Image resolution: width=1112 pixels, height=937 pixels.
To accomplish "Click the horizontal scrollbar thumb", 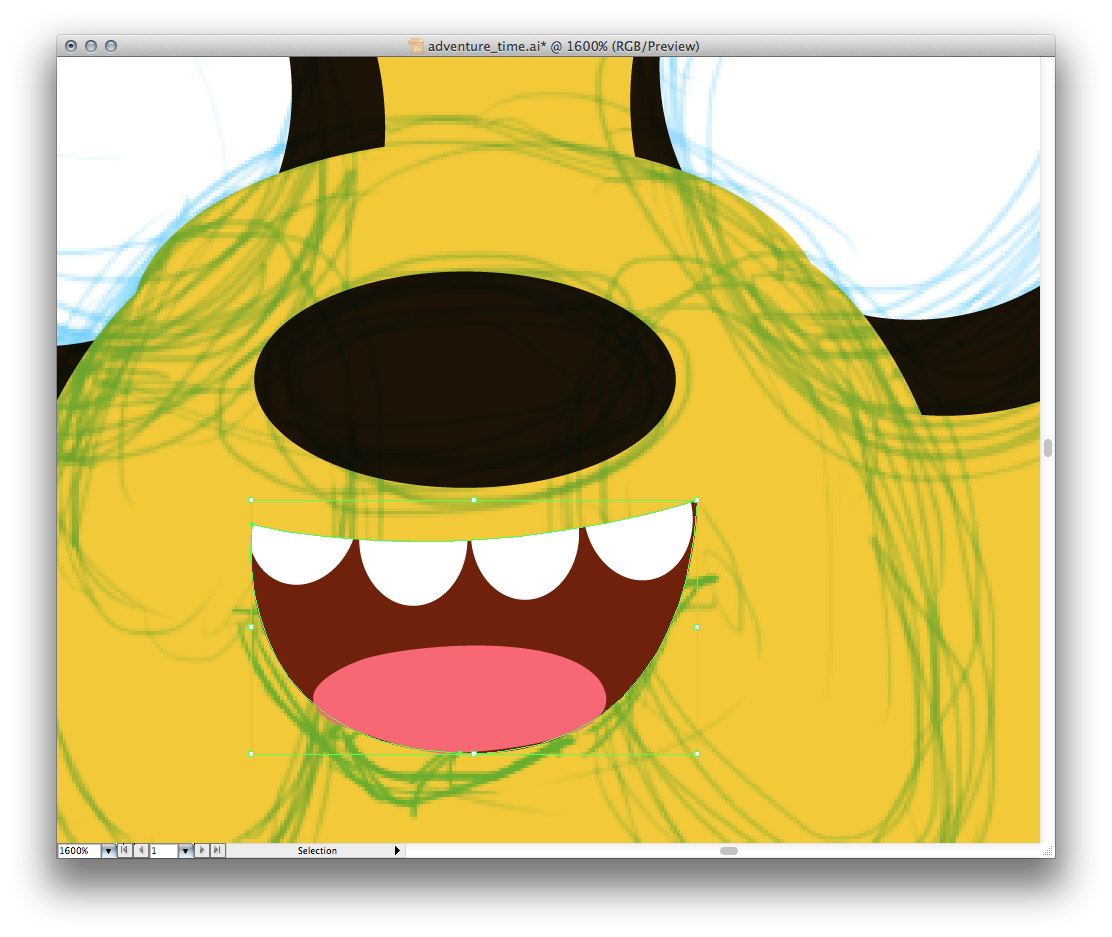I will click(x=729, y=851).
